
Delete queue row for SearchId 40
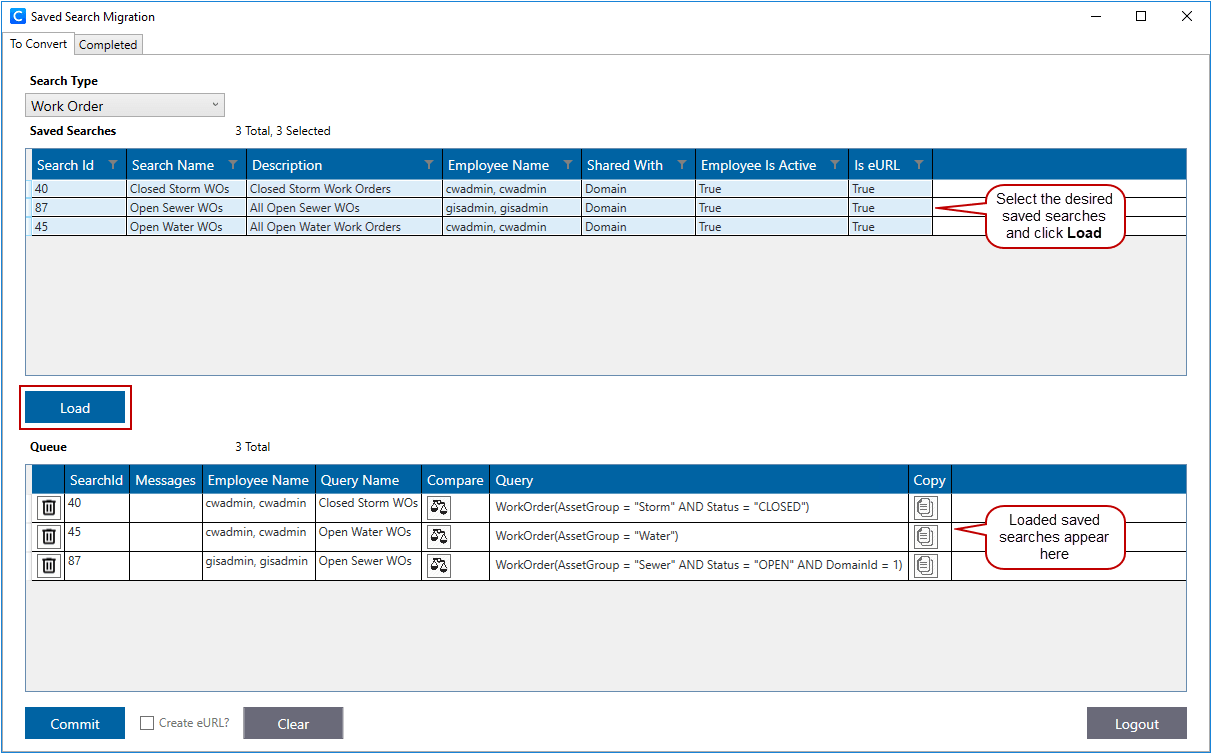[x=48, y=507]
